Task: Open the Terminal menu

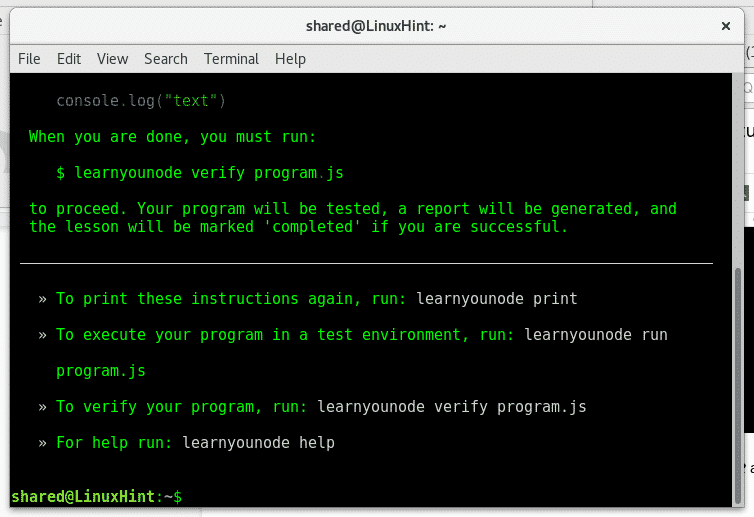Action: click(x=231, y=59)
